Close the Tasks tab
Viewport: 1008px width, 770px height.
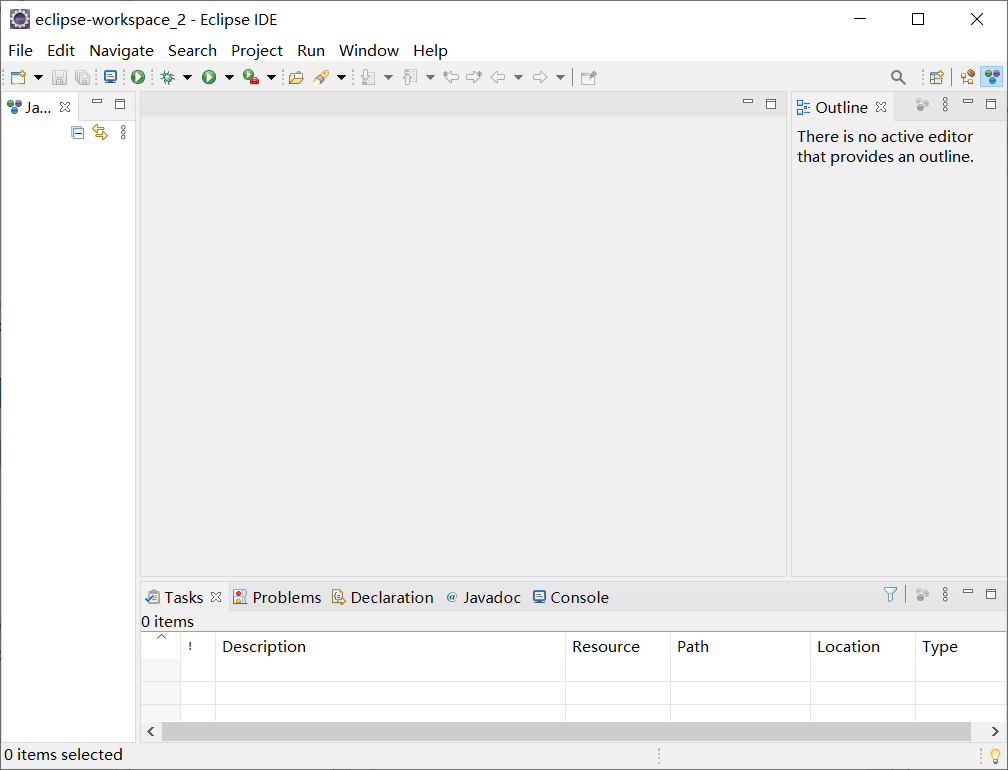click(216, 597)
